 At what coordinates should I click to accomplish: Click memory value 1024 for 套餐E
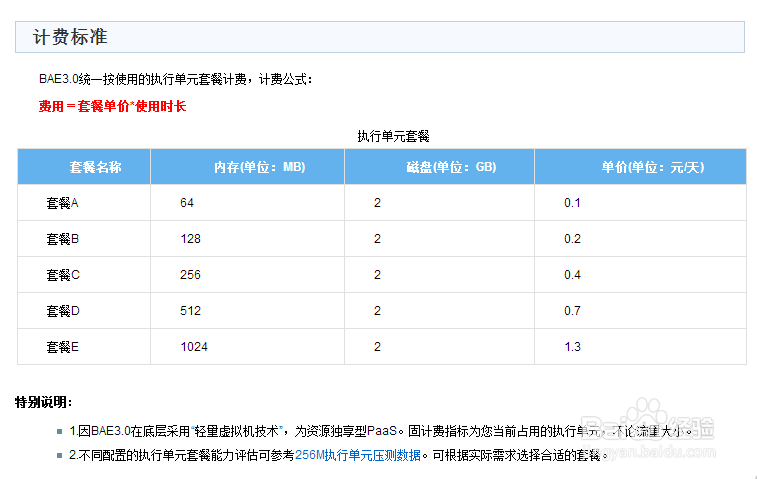pos(194,347)
